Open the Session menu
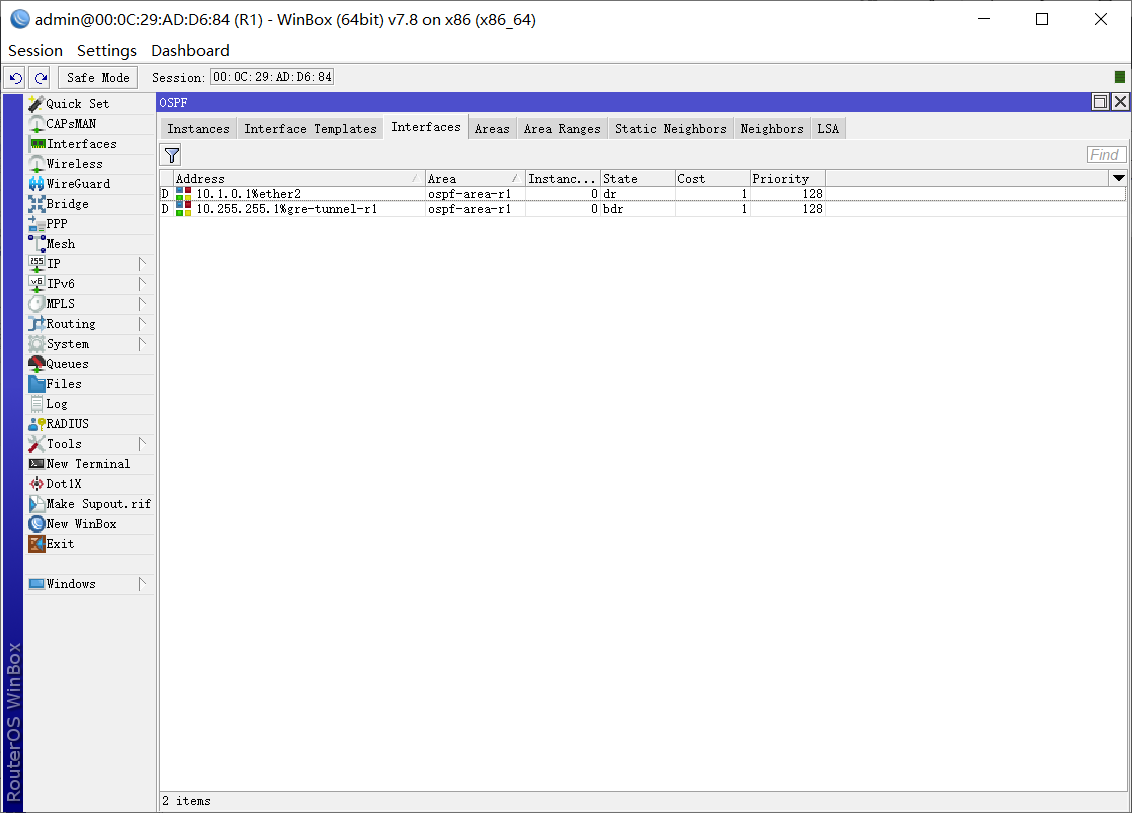This screenshot has height=813, width=1132. [x=35, y=51]
